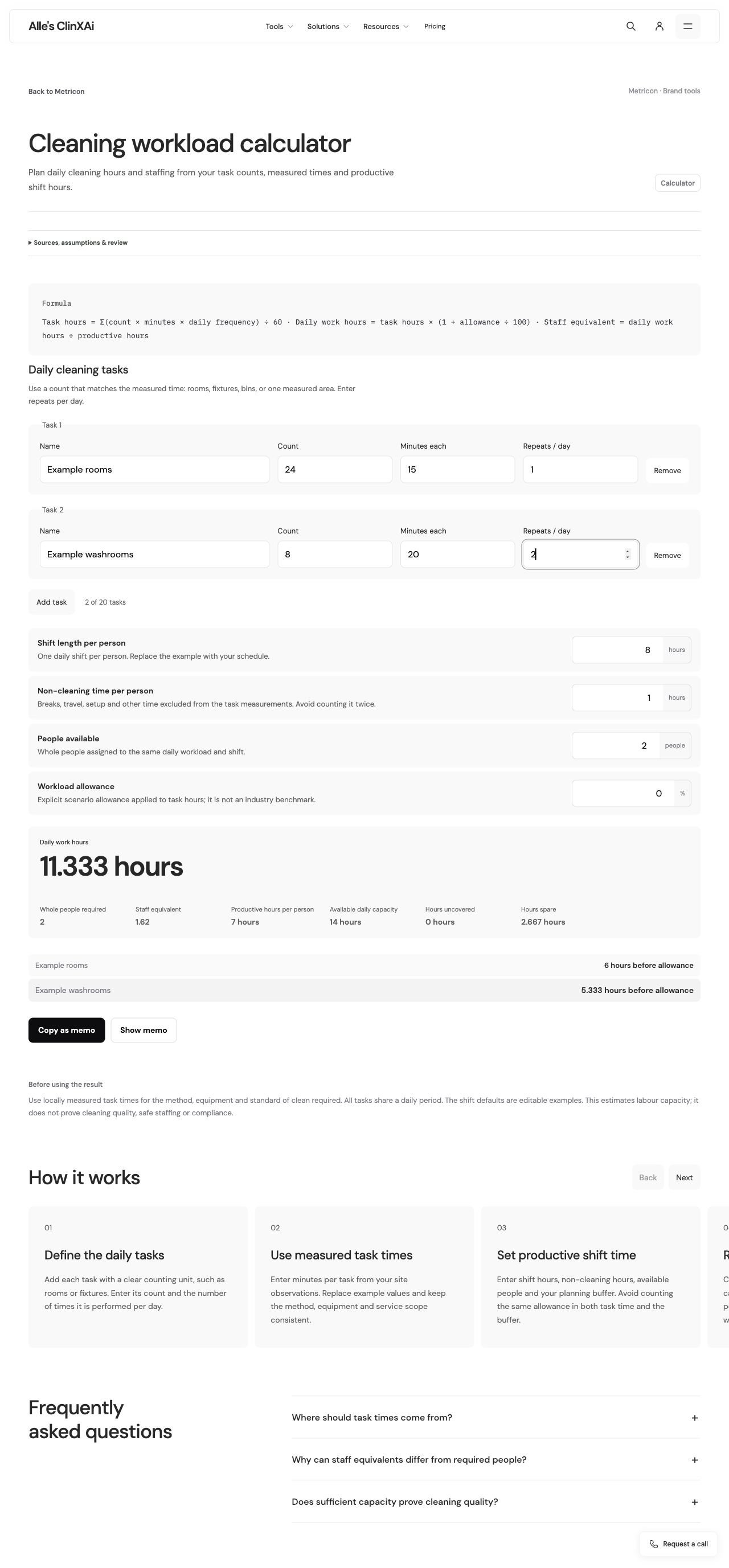The height and width of the screenshot is (1568, 729).
Task: Click Task 2 Minutes each field
Action: [457, 555]
